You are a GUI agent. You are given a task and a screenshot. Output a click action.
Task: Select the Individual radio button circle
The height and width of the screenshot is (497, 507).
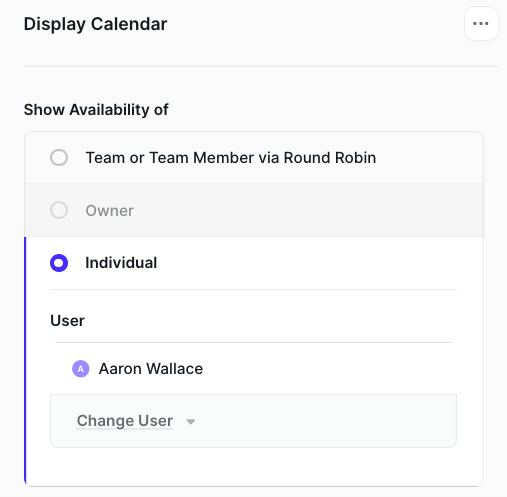click(x=59, y=263)
